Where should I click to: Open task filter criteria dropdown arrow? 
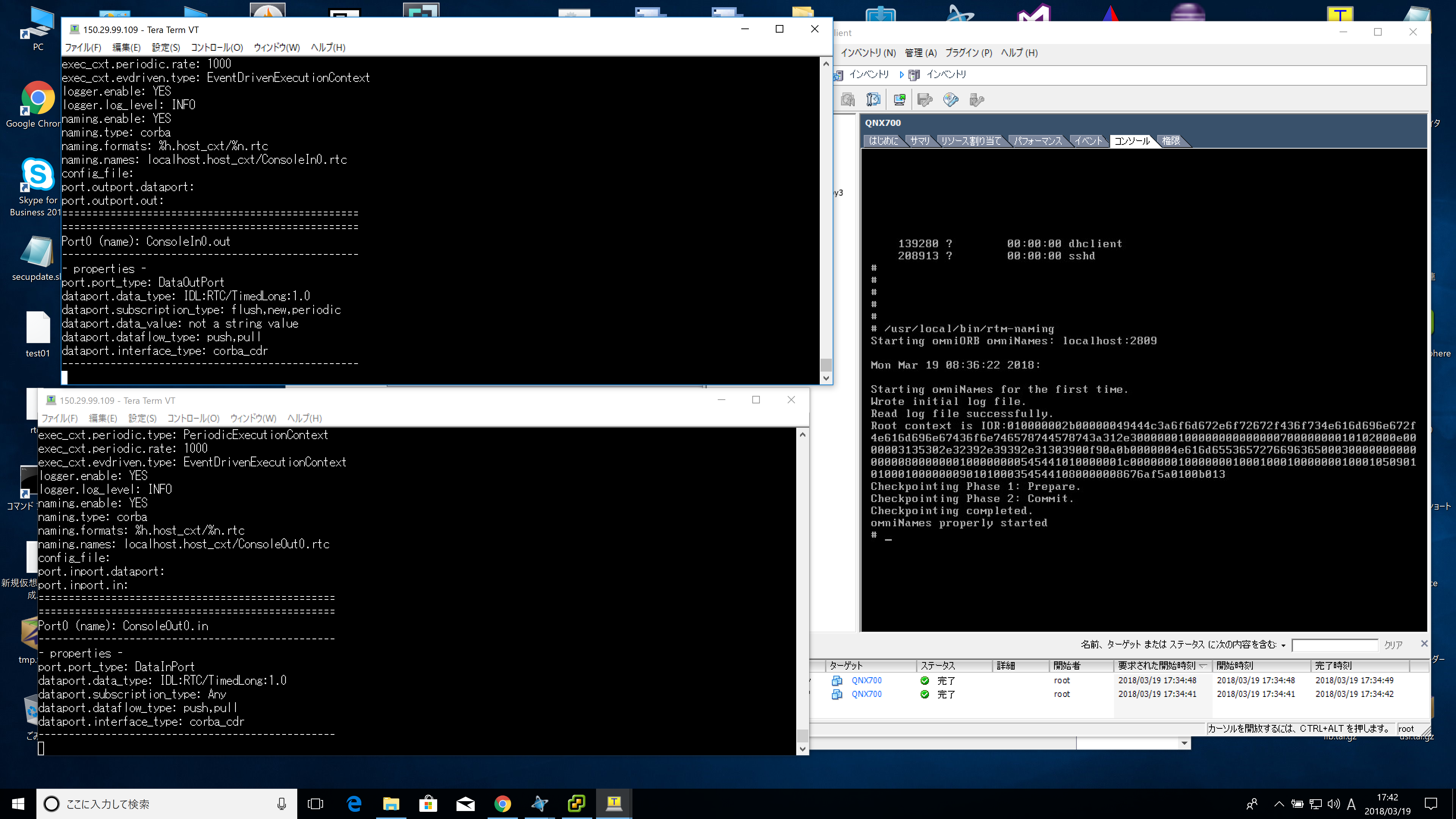pos(1283,645)
